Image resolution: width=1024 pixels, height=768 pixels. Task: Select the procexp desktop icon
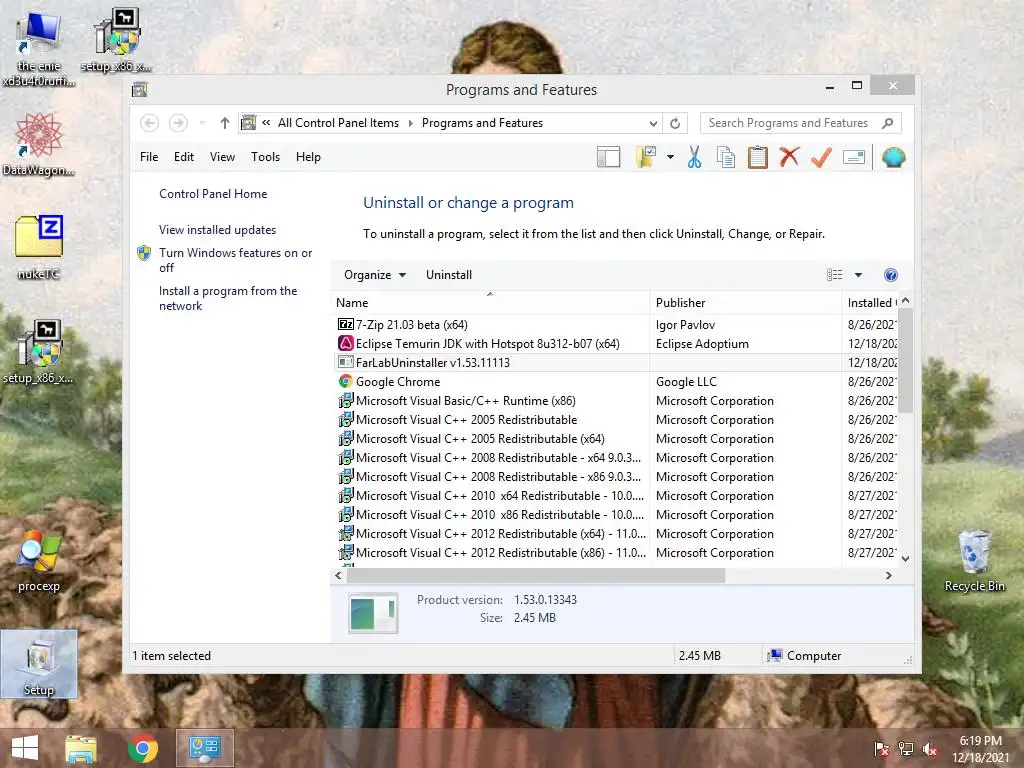[39, 561]
